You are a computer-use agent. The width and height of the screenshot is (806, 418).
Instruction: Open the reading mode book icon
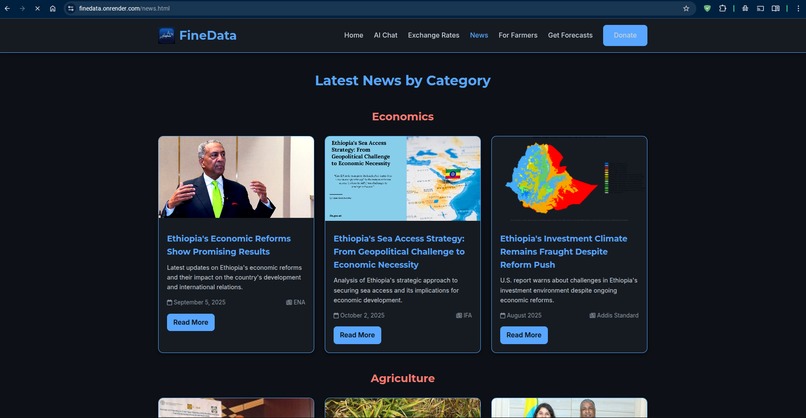776,8
